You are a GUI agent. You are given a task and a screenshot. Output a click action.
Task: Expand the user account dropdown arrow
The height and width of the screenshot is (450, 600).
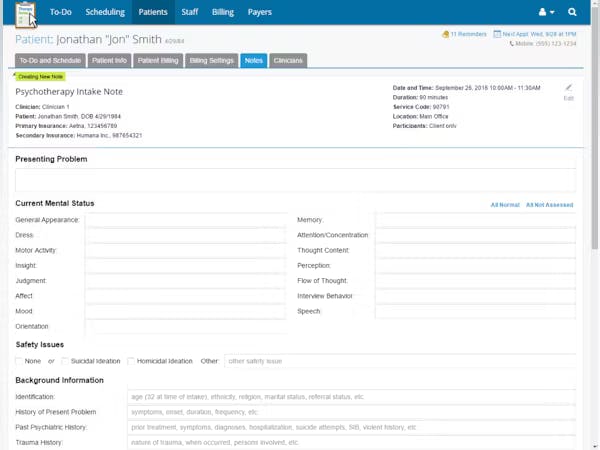[x=552, y=12]
